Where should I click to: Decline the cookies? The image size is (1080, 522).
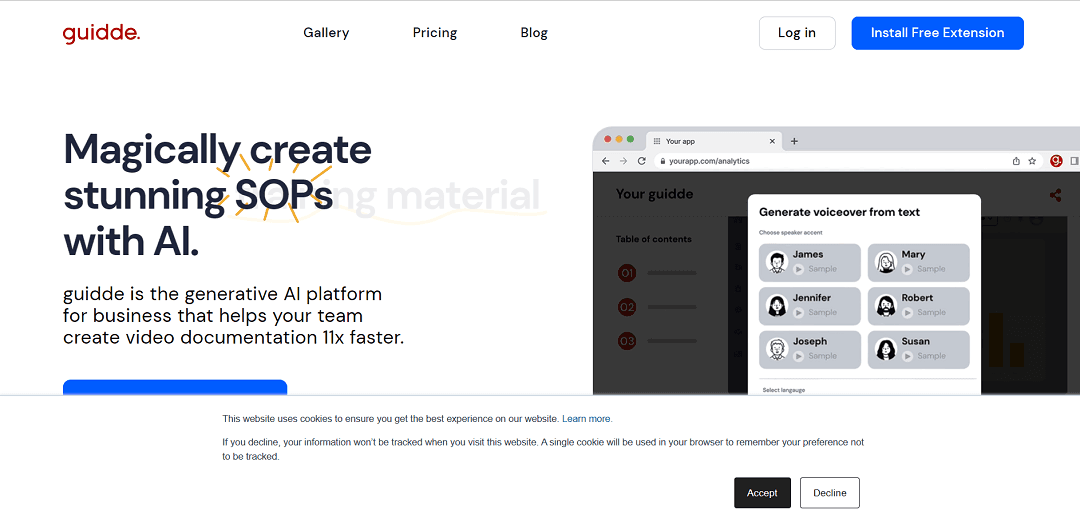point(829,492)
